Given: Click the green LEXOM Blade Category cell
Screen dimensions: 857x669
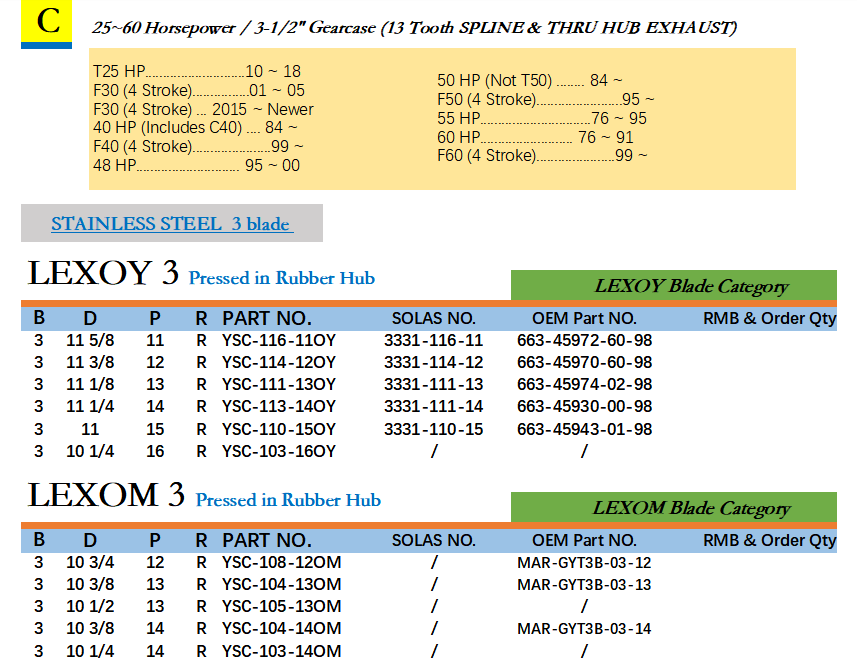Looking at the screenshot, I should (674, 507).
